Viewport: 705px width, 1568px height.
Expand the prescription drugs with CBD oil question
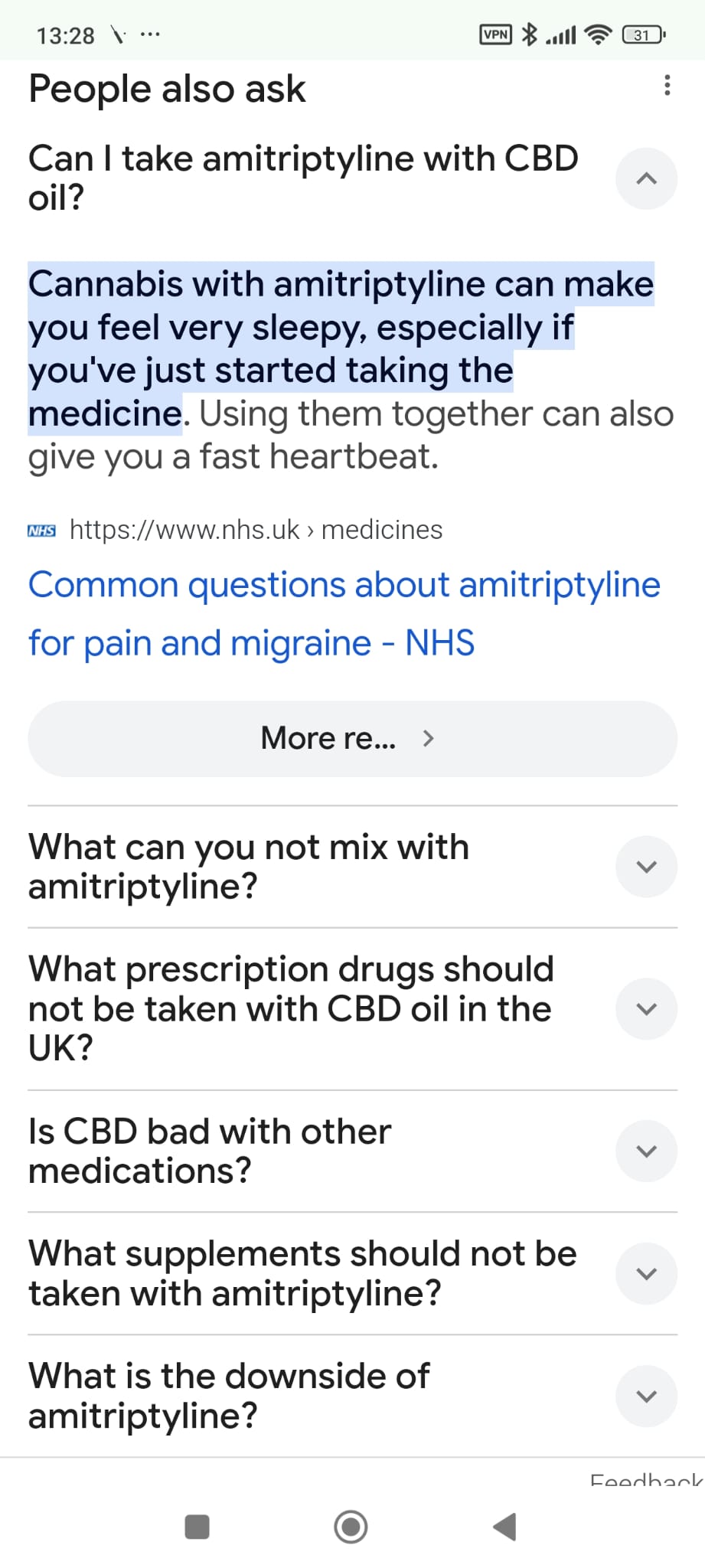[x=646, y=1008]
